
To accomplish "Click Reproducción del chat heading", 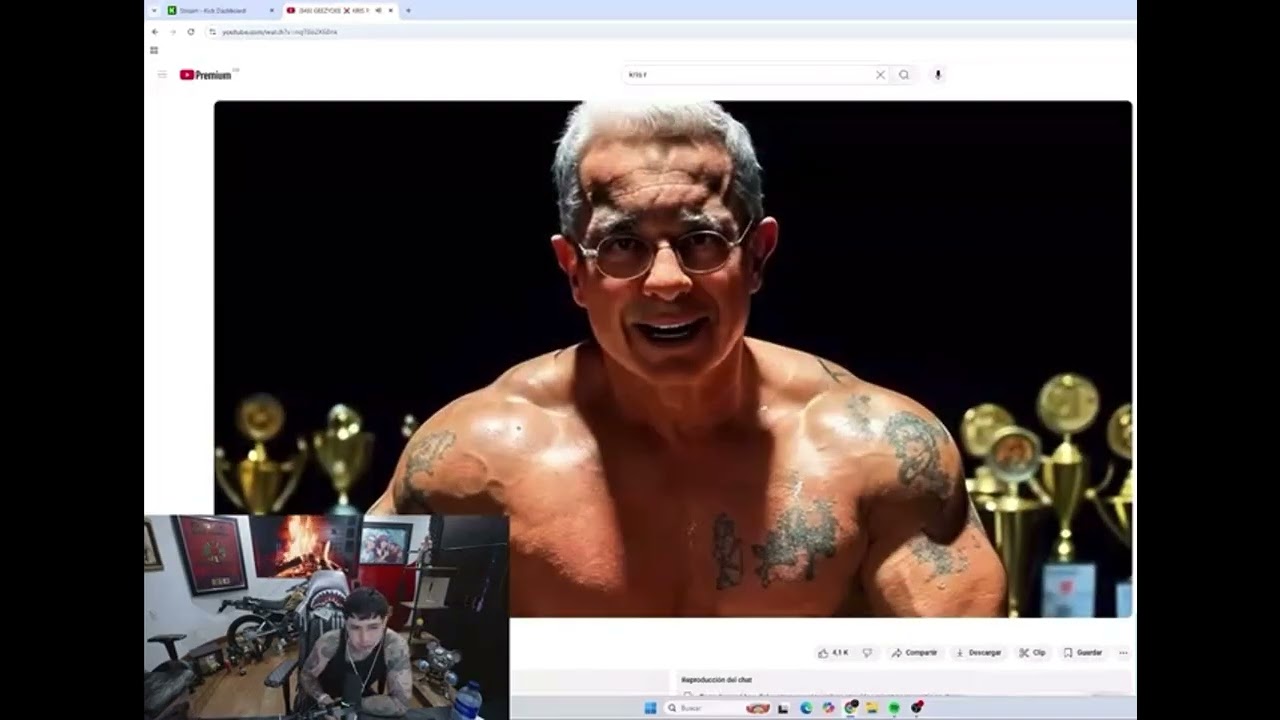I will [716, 680].
